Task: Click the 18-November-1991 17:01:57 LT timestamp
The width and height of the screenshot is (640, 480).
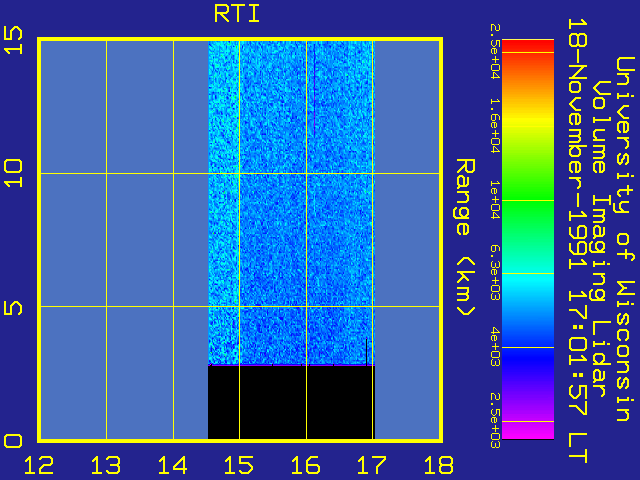Action: tap(577, 241)
